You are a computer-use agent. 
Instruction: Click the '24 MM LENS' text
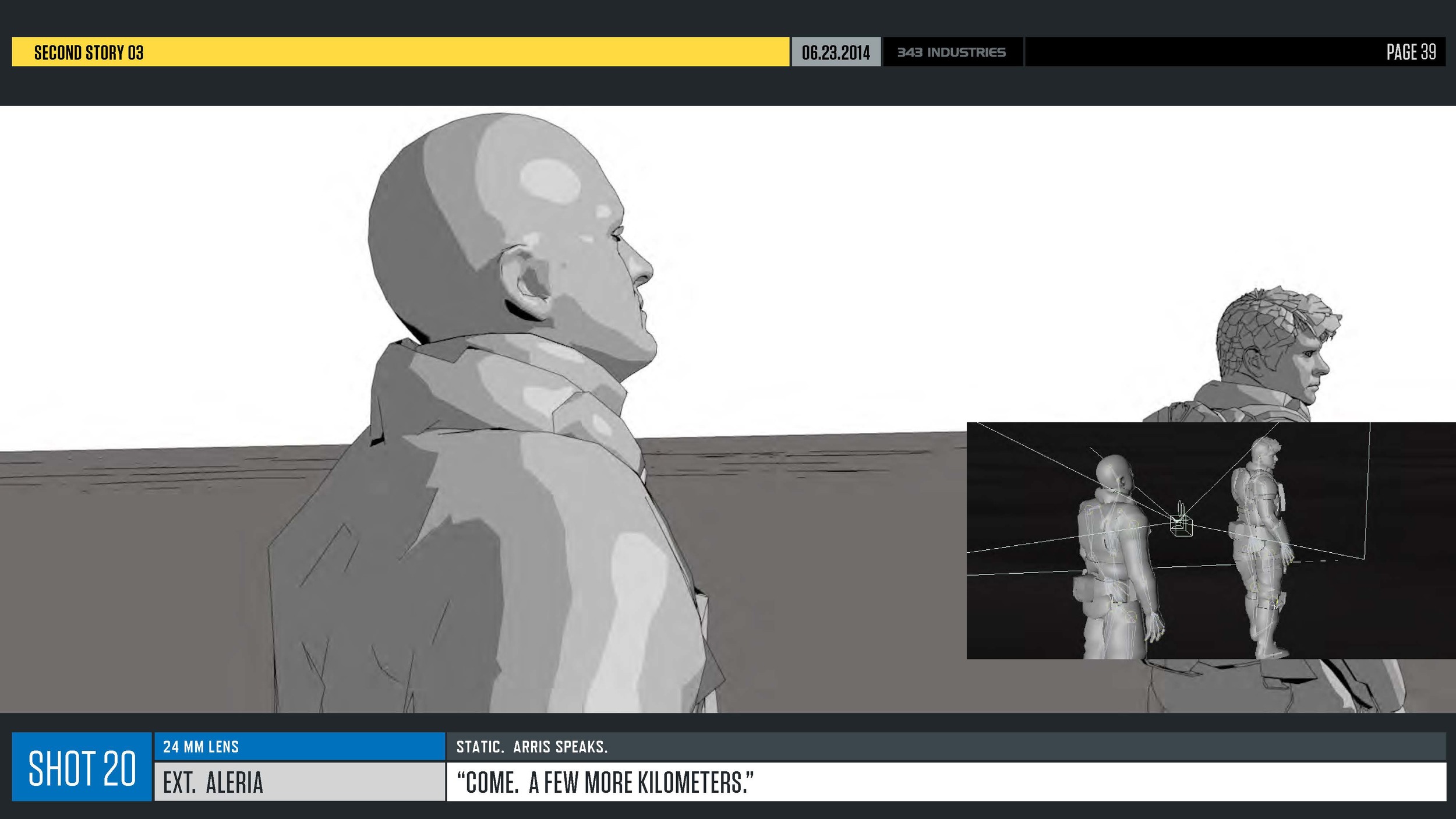201,747
